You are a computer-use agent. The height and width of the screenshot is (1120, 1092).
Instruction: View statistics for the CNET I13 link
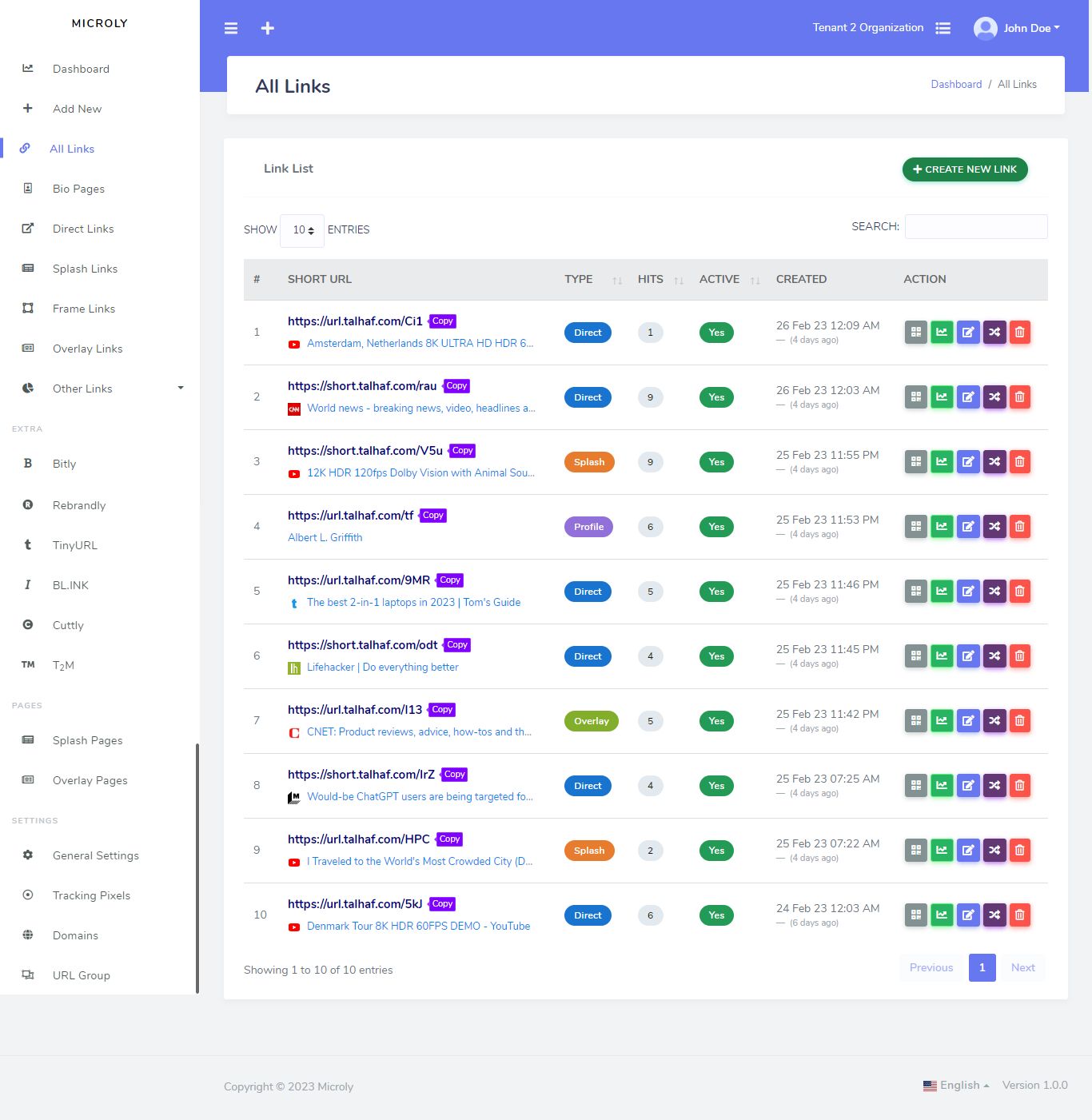point(942,721)
